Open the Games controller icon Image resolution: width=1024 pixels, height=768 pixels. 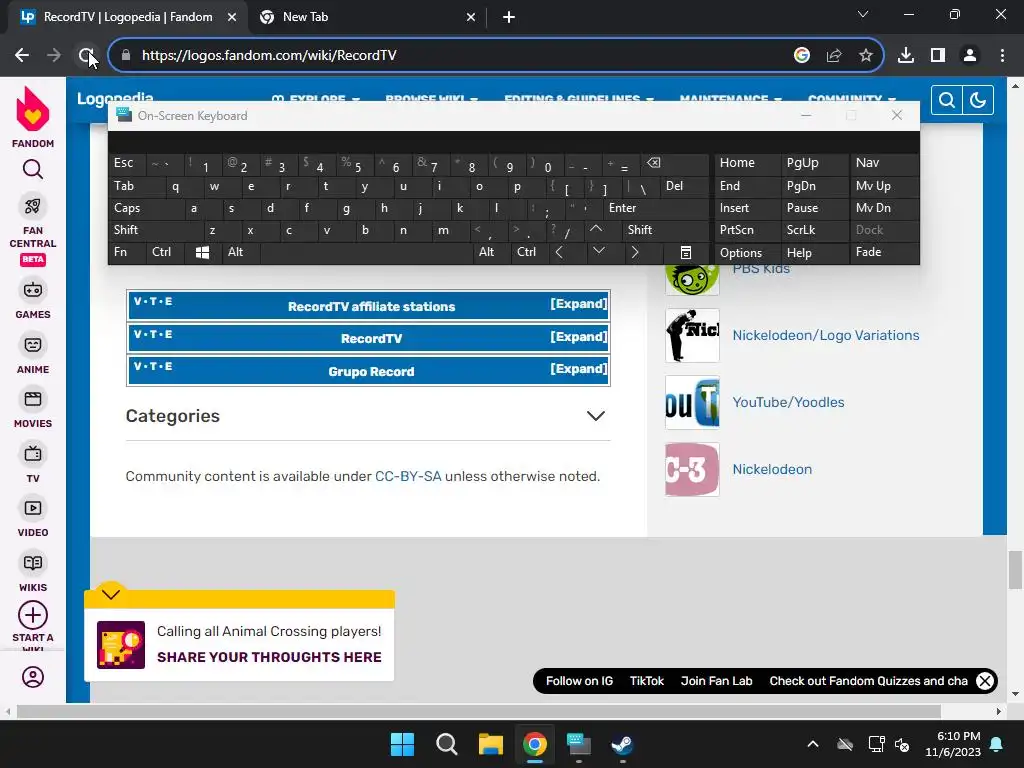pyautogui.click(x=33, y=290)
